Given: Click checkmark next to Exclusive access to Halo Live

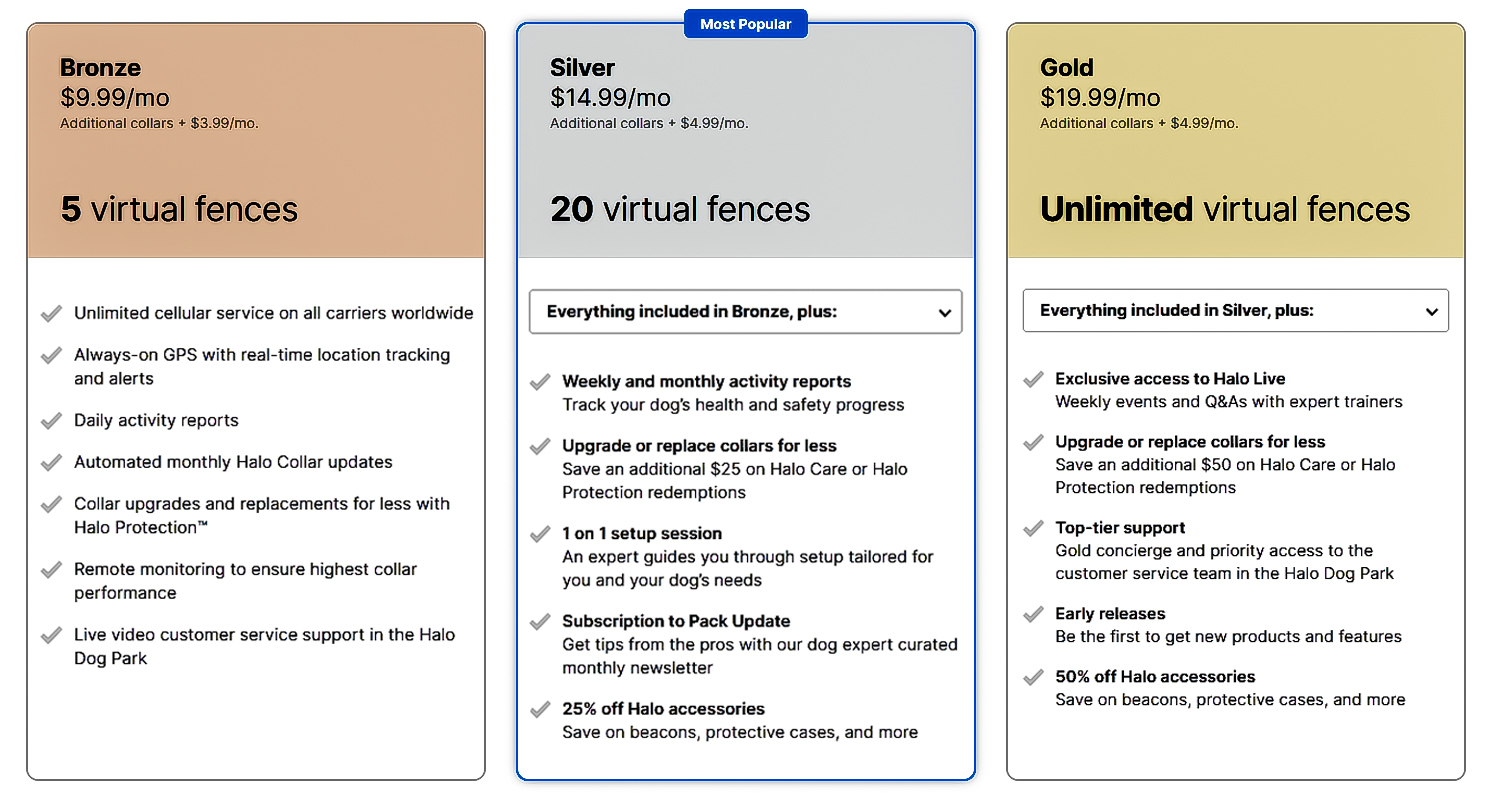Looking at the screenshot, I should click(1033, 379).
